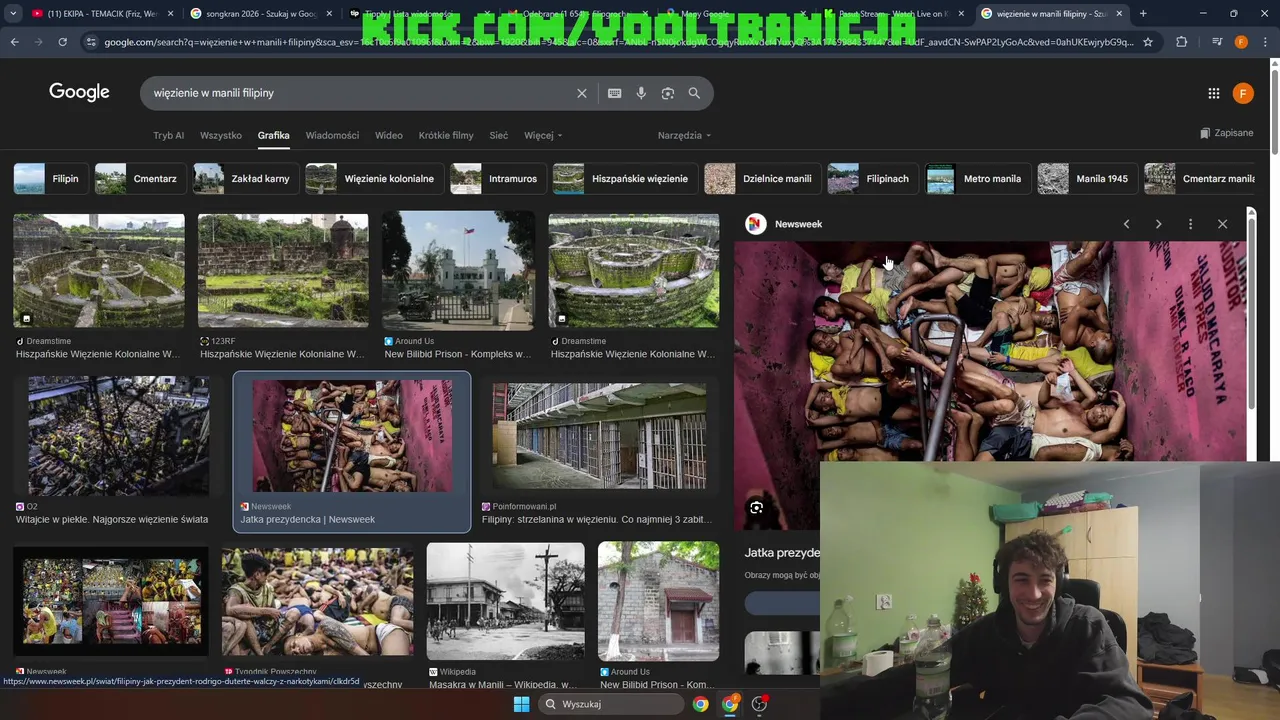Open the tab search dropdown arrow
Image resolution: width=1280 pixels, height=720 pixels.
point(13,14)
